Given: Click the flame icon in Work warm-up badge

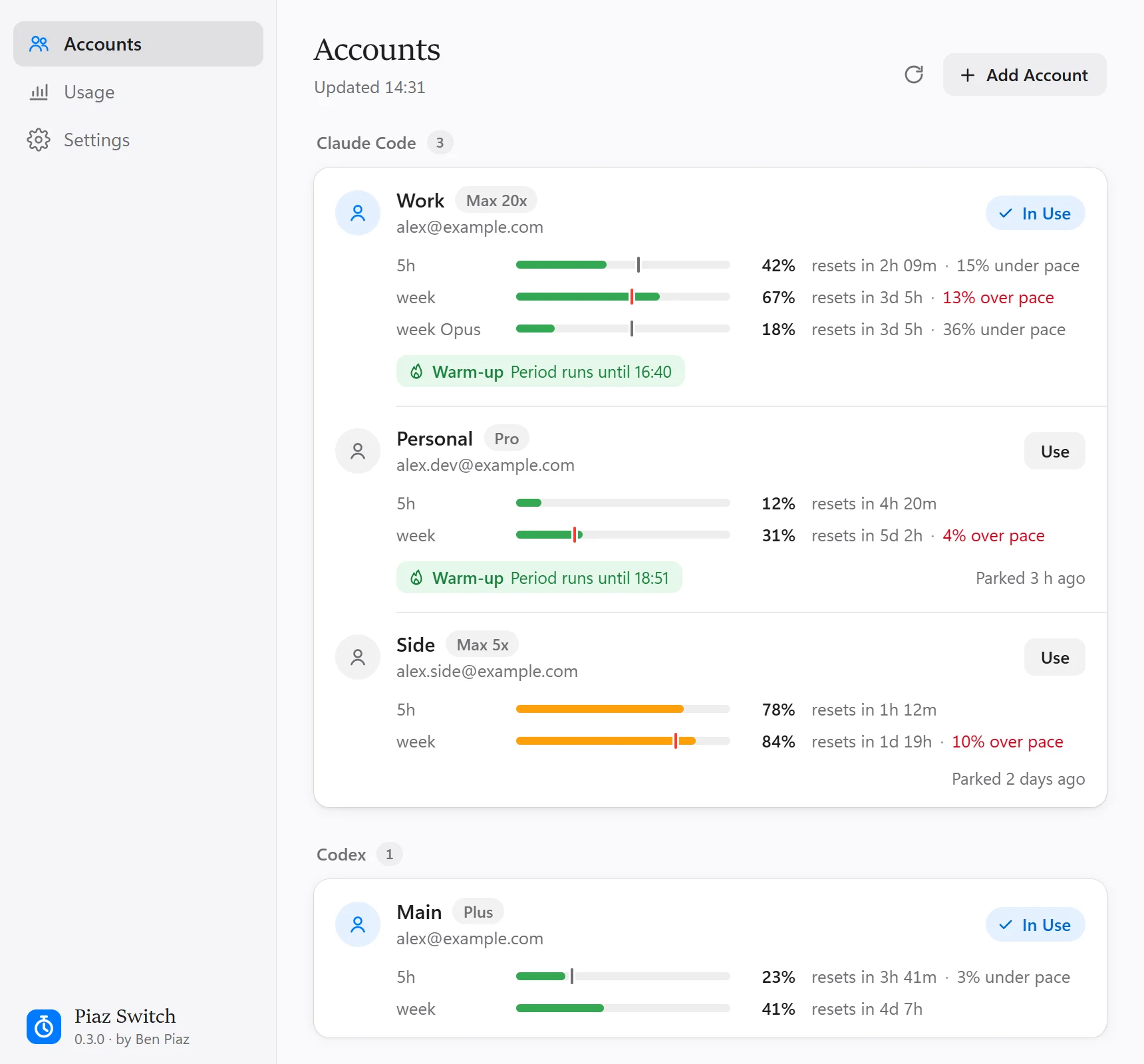Looking at the screenshot, I should coord(416,371).
